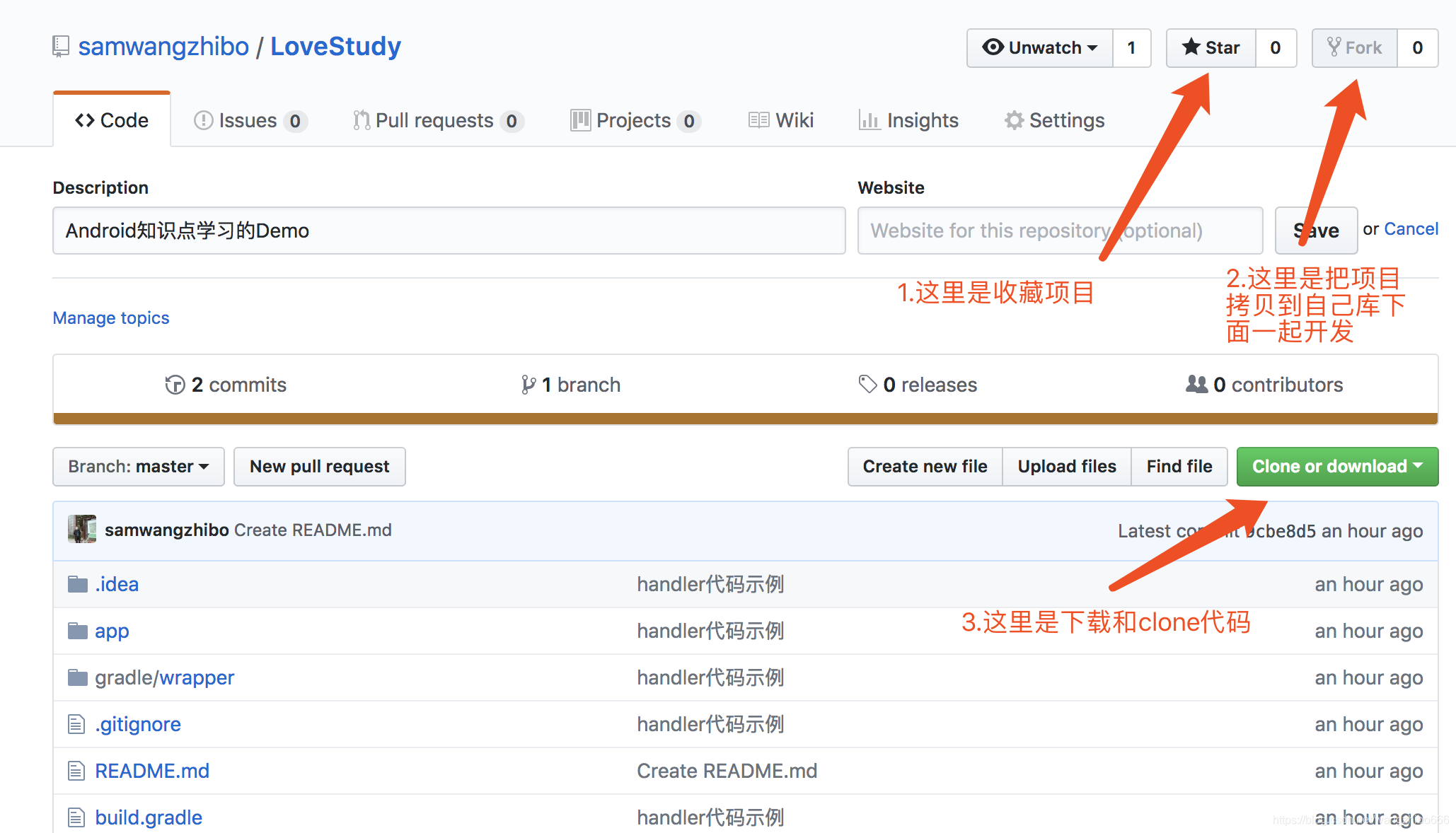Open the build.gradle file
This screenshot has height=833, width=1456.
149,817
